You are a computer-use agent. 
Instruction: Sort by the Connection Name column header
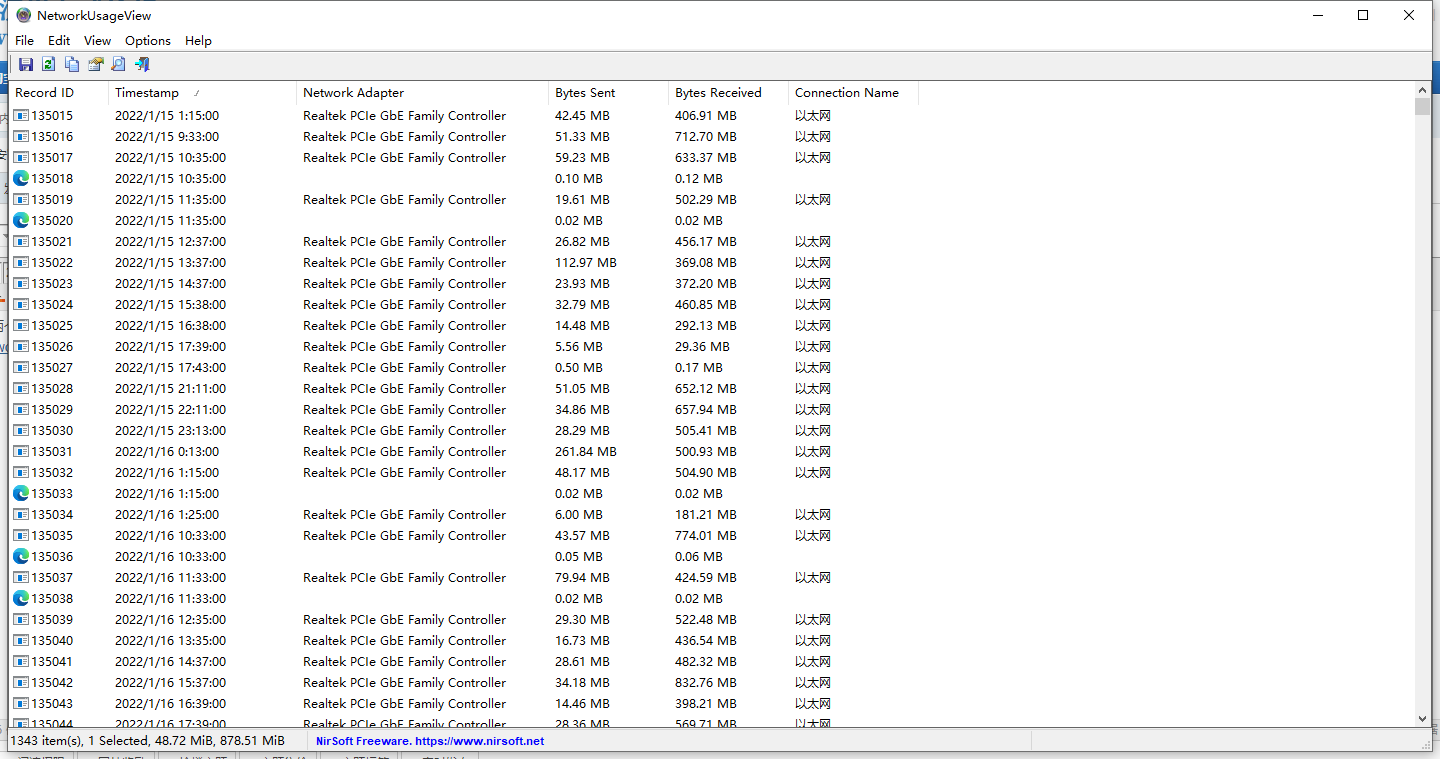pos(854,93)
